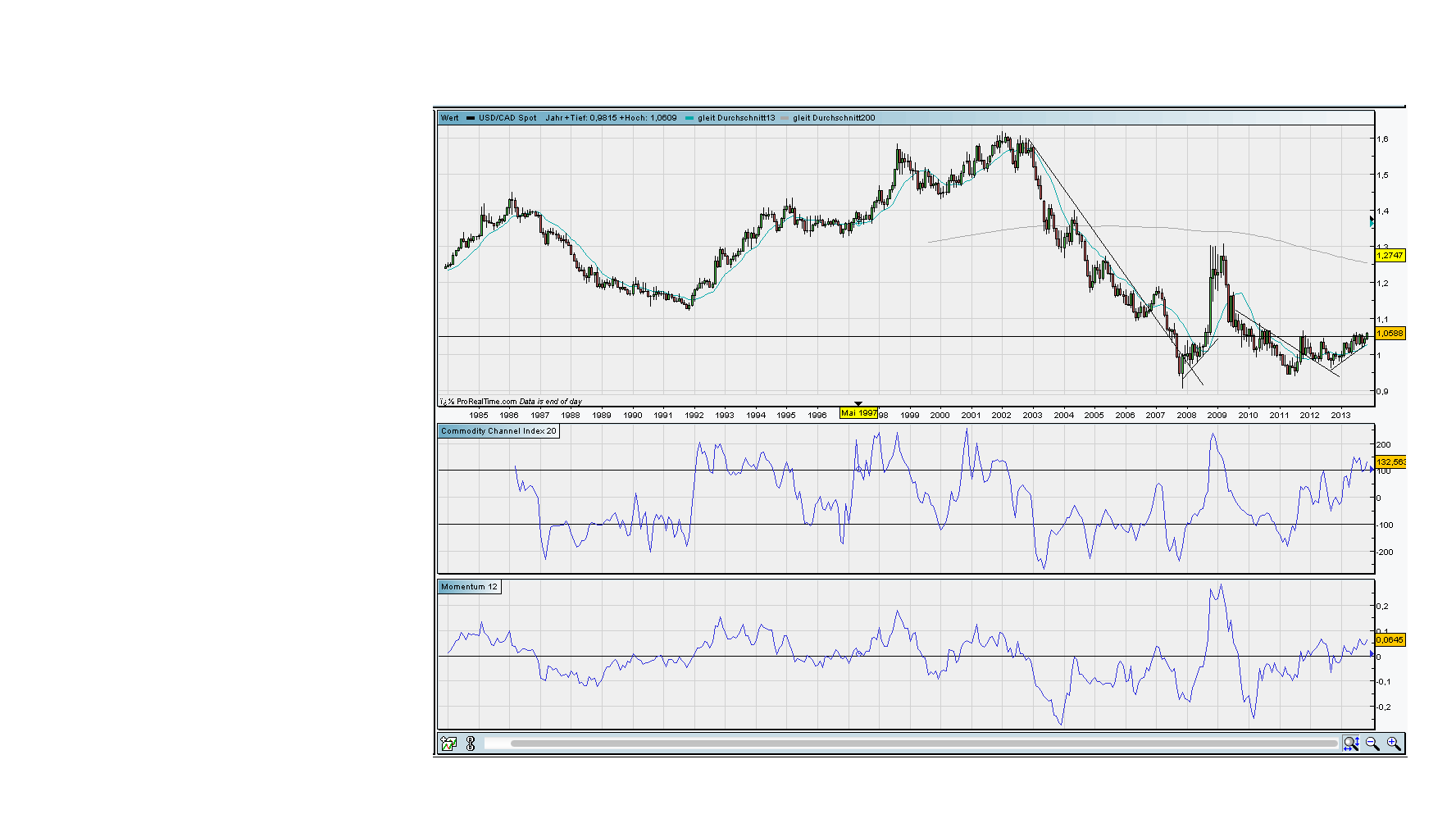1456x823 pixels.
Task: Select the Momentum 12 indicator label
Action: pos(469,587)
